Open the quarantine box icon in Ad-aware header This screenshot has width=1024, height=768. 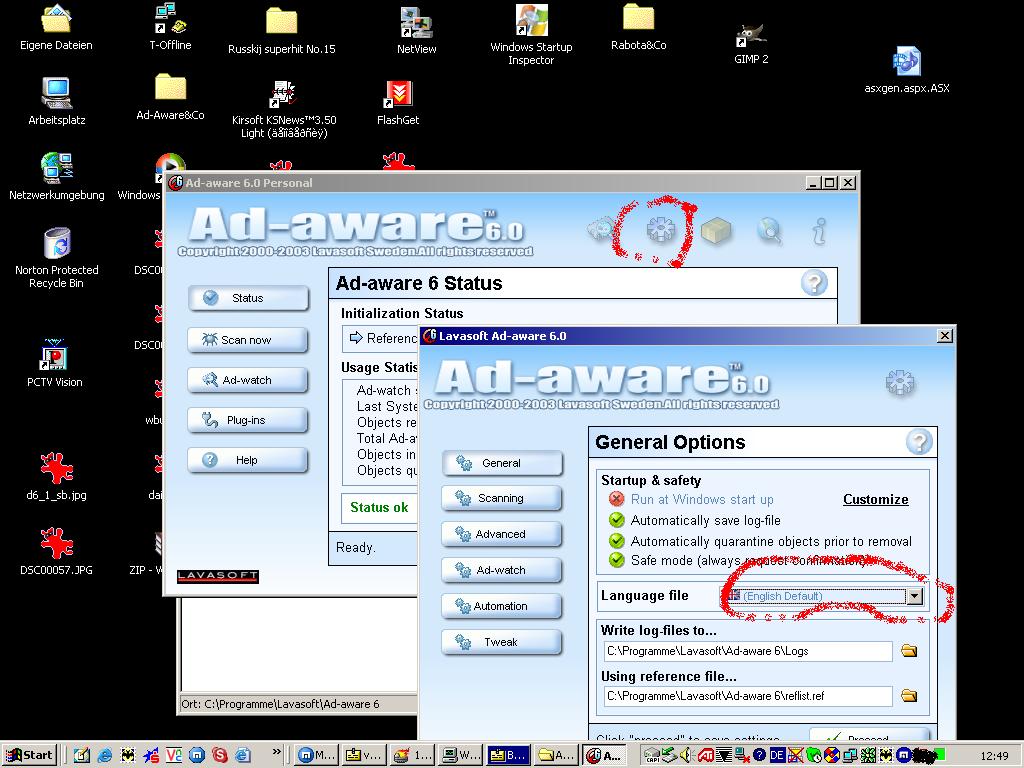tap(716, 230)
